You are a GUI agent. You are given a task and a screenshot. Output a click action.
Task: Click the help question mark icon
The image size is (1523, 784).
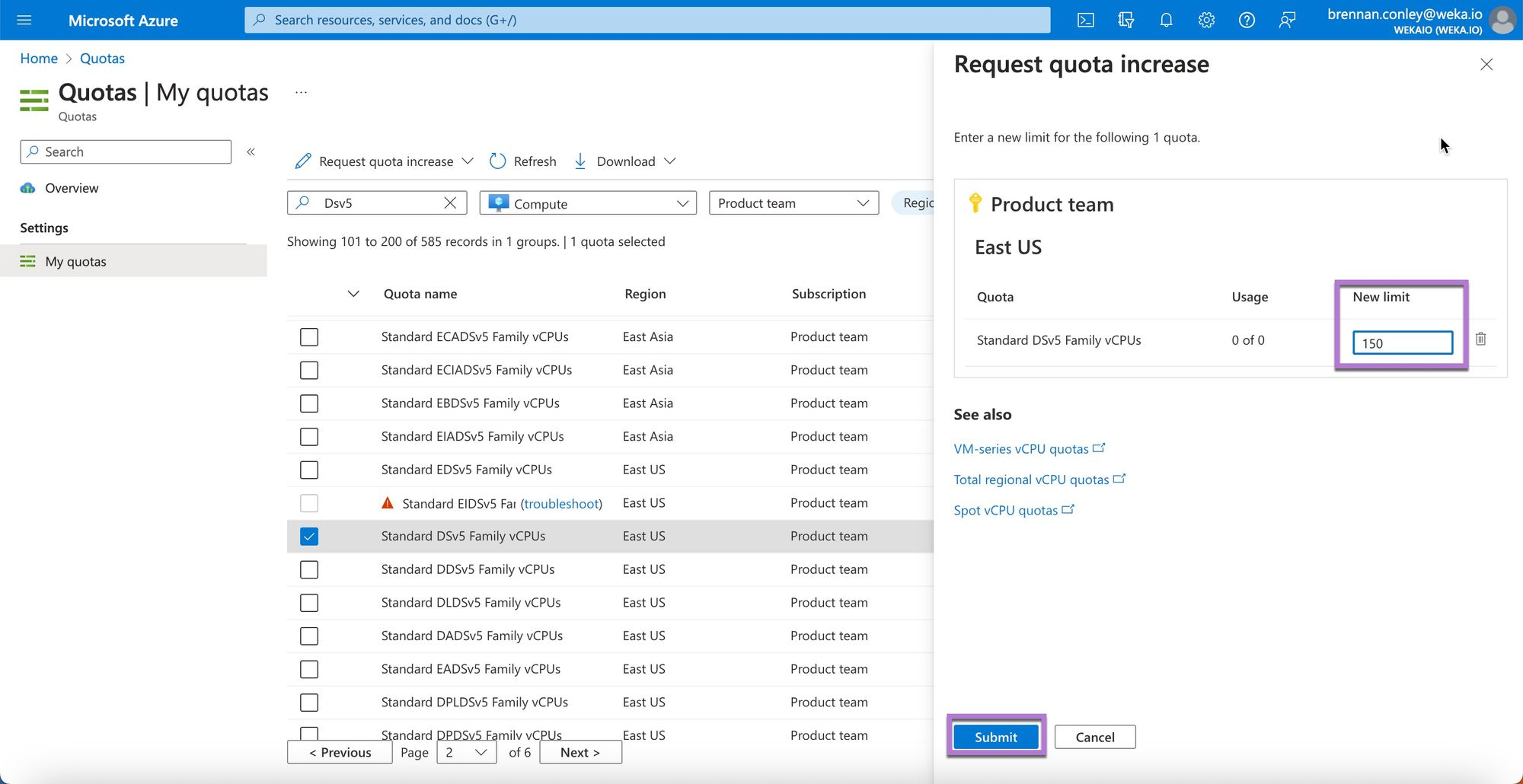[x=1247, y=21]
